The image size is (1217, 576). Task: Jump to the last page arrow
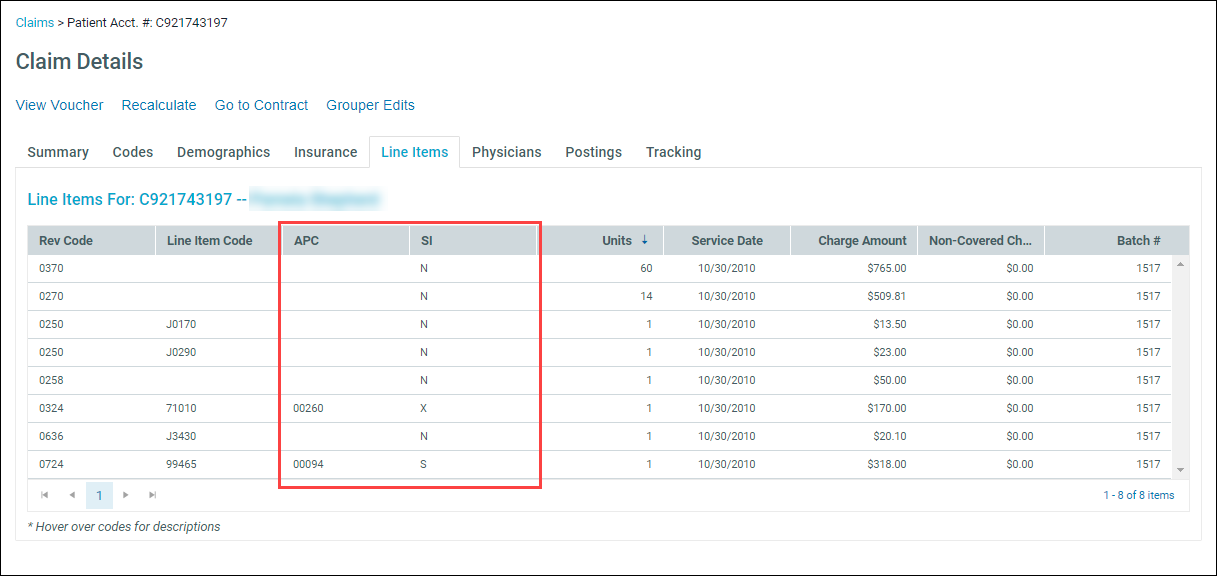point(152,494)
